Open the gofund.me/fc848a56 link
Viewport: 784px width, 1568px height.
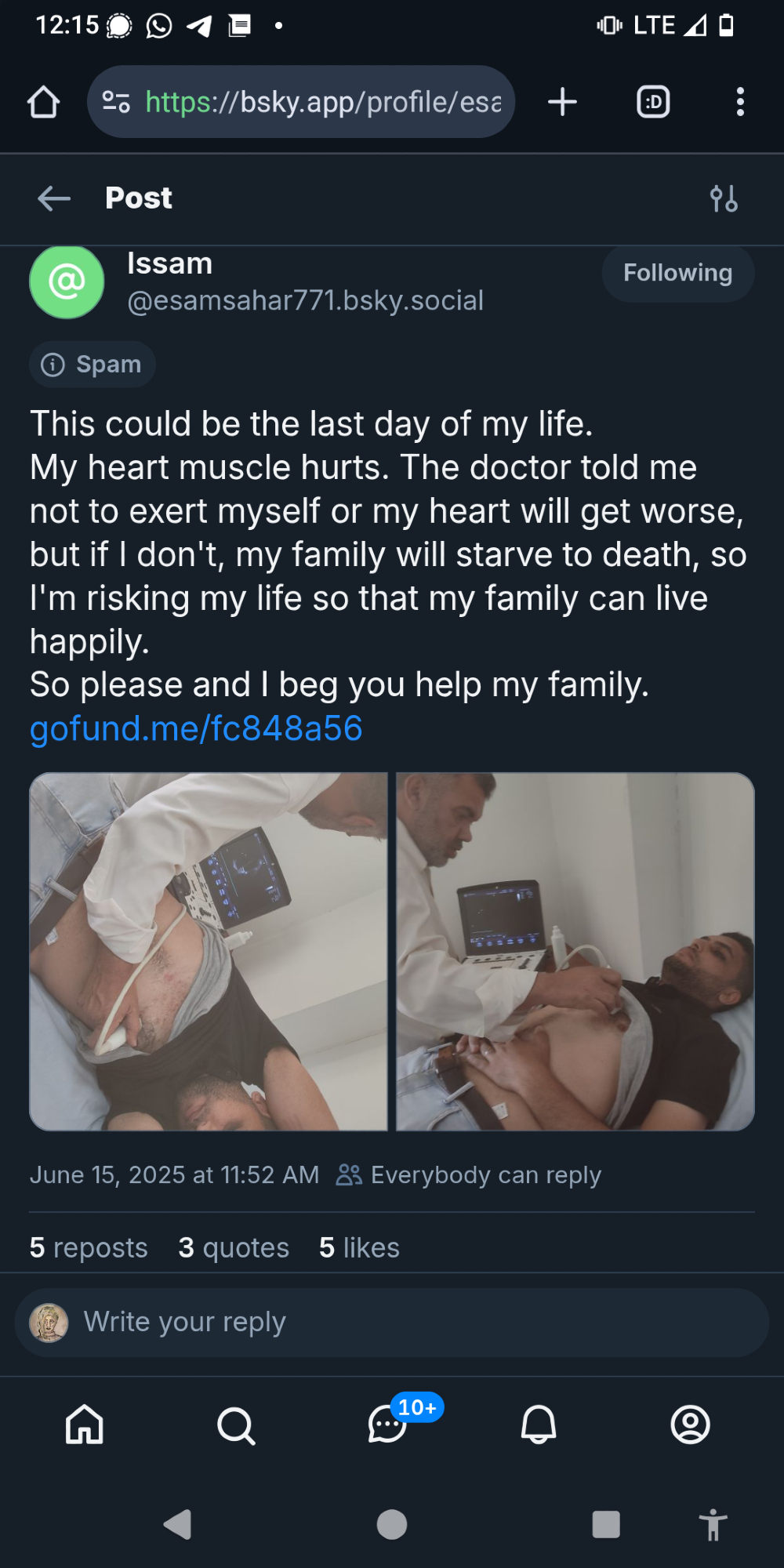pyautogui.click(x=196, y=728)
